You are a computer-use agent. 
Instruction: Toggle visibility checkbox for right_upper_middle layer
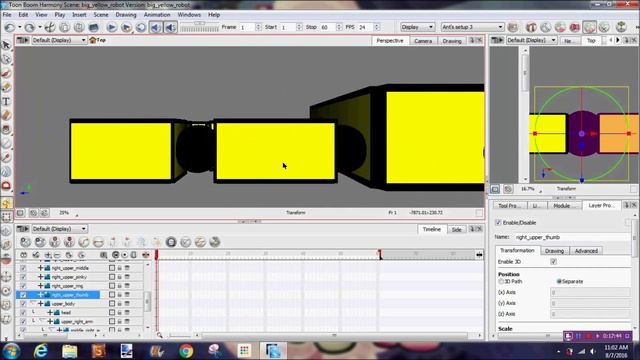23,268
